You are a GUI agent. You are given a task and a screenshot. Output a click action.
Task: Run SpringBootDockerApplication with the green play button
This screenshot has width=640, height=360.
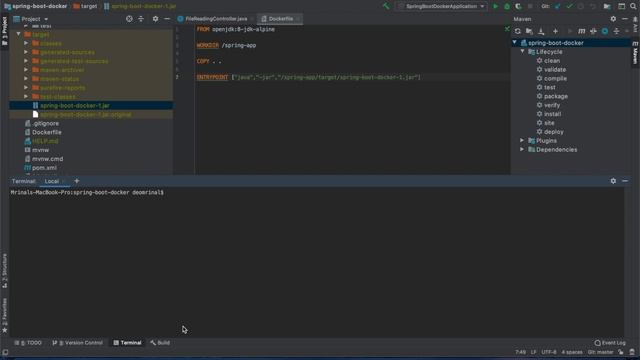pyautogui.click(x=495, y=7)
